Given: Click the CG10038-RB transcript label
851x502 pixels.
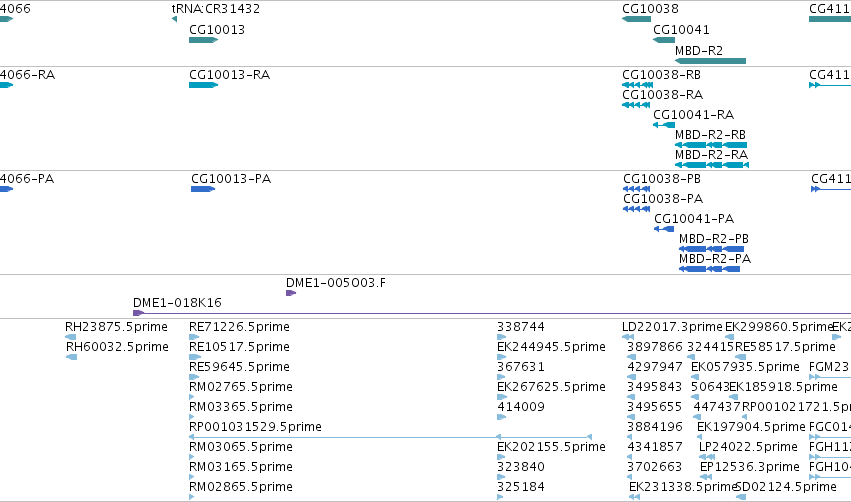Looking at the screenshot, I should click(661, 75).
